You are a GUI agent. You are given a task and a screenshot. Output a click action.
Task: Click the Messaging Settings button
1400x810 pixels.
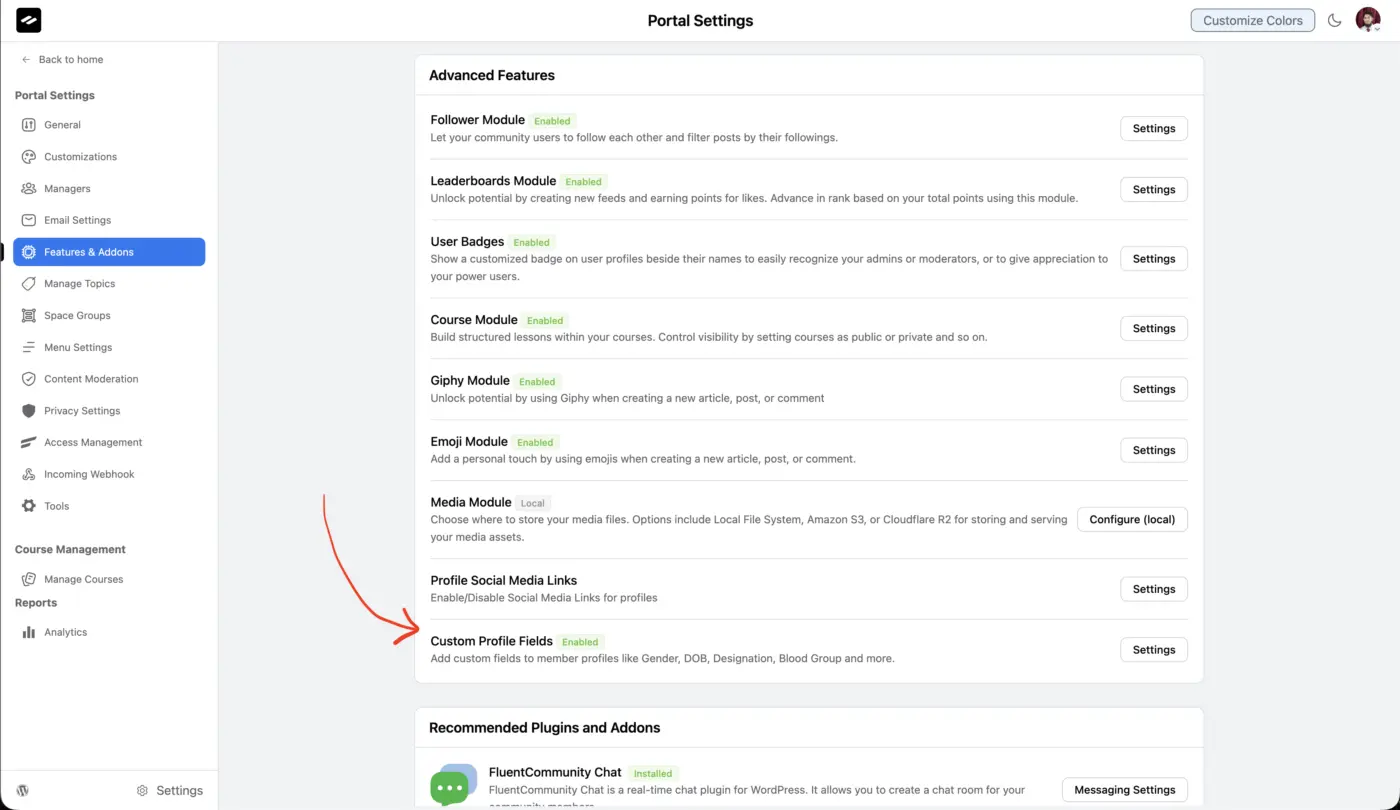1124,790
